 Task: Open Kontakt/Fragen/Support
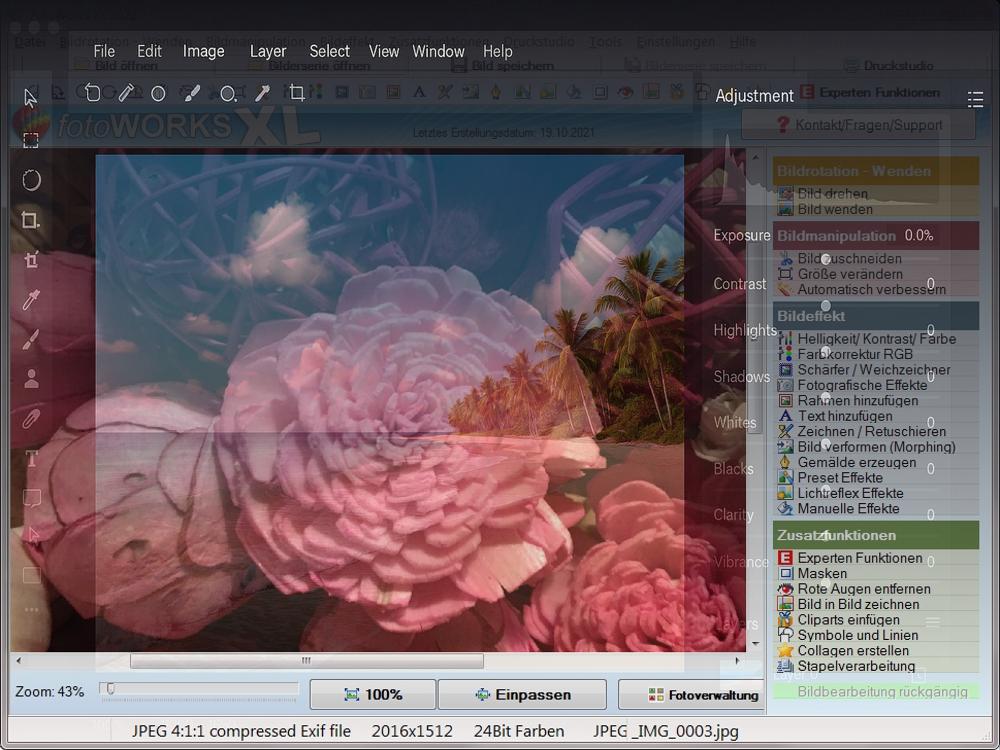pyautogui.click(x=858, y=125)
